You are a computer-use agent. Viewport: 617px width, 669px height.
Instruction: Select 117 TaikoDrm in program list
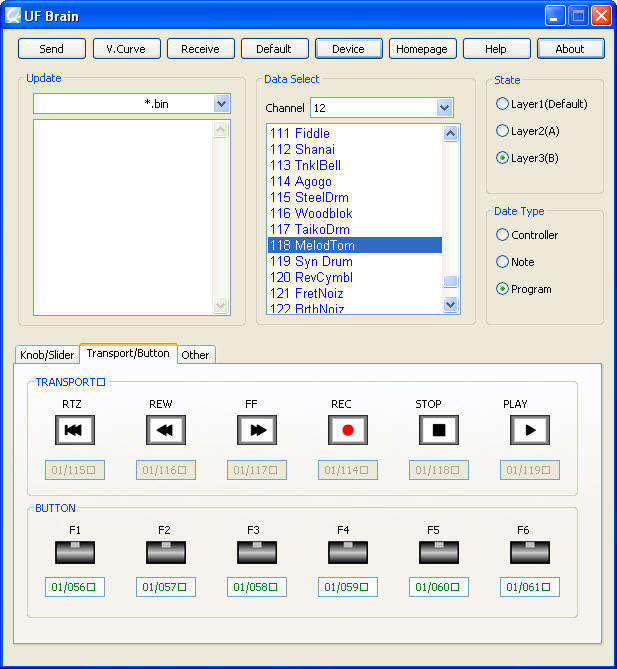click(x=355, y=229)
